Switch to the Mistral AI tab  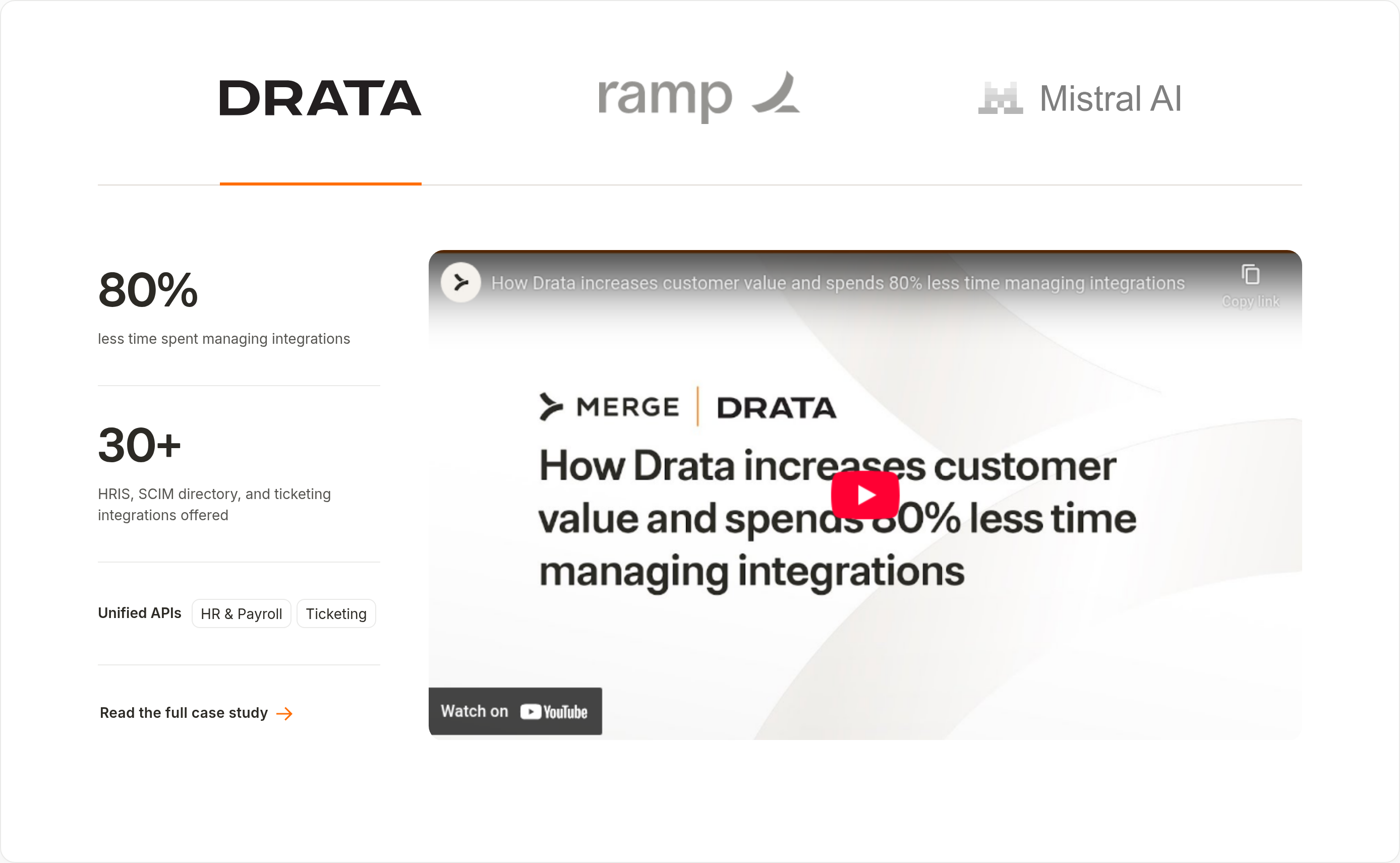coord(1080,98)
